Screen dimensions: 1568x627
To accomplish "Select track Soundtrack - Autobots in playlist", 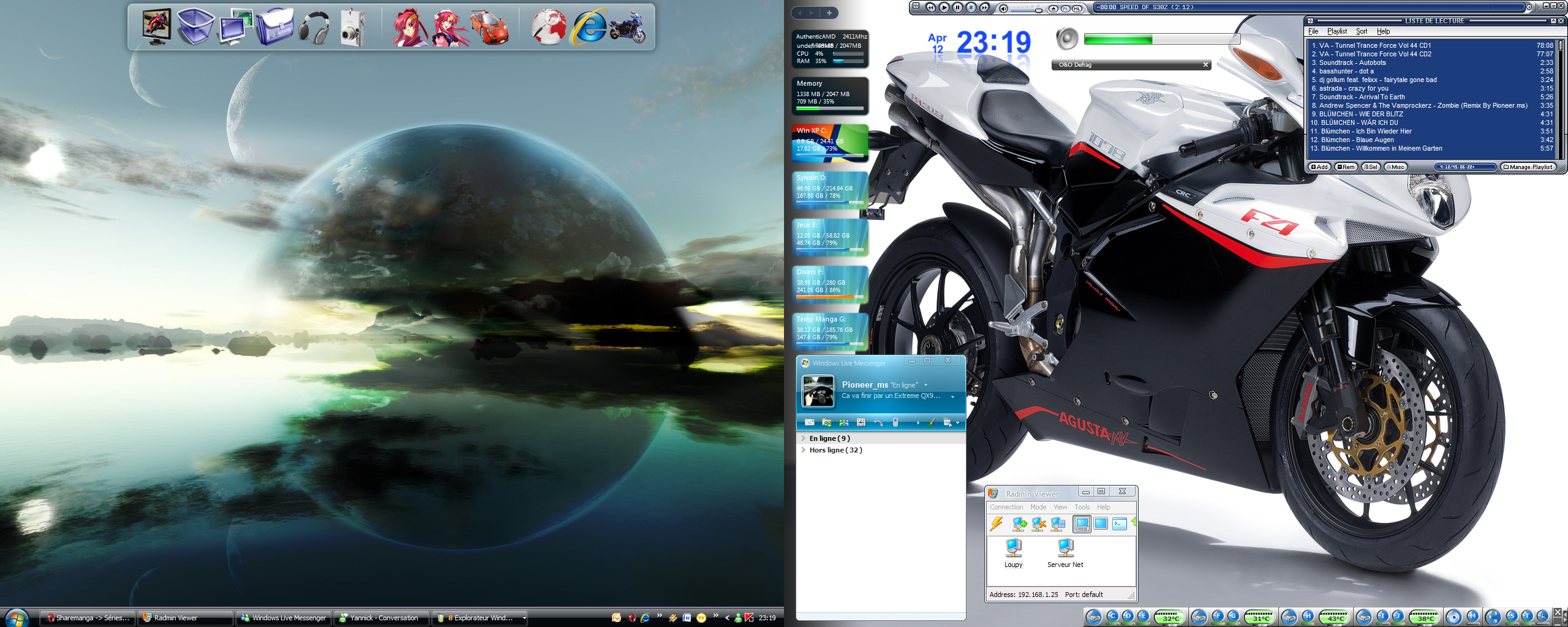I will 1432,62.
